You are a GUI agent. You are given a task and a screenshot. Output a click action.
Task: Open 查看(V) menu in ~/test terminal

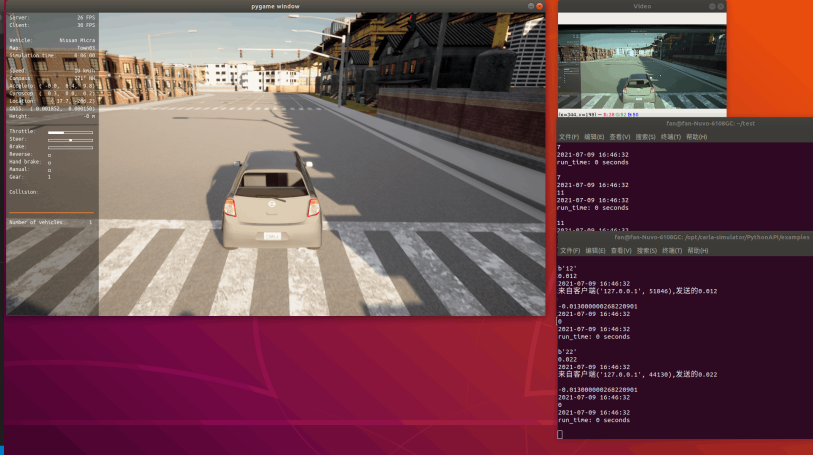click(619, 137)
